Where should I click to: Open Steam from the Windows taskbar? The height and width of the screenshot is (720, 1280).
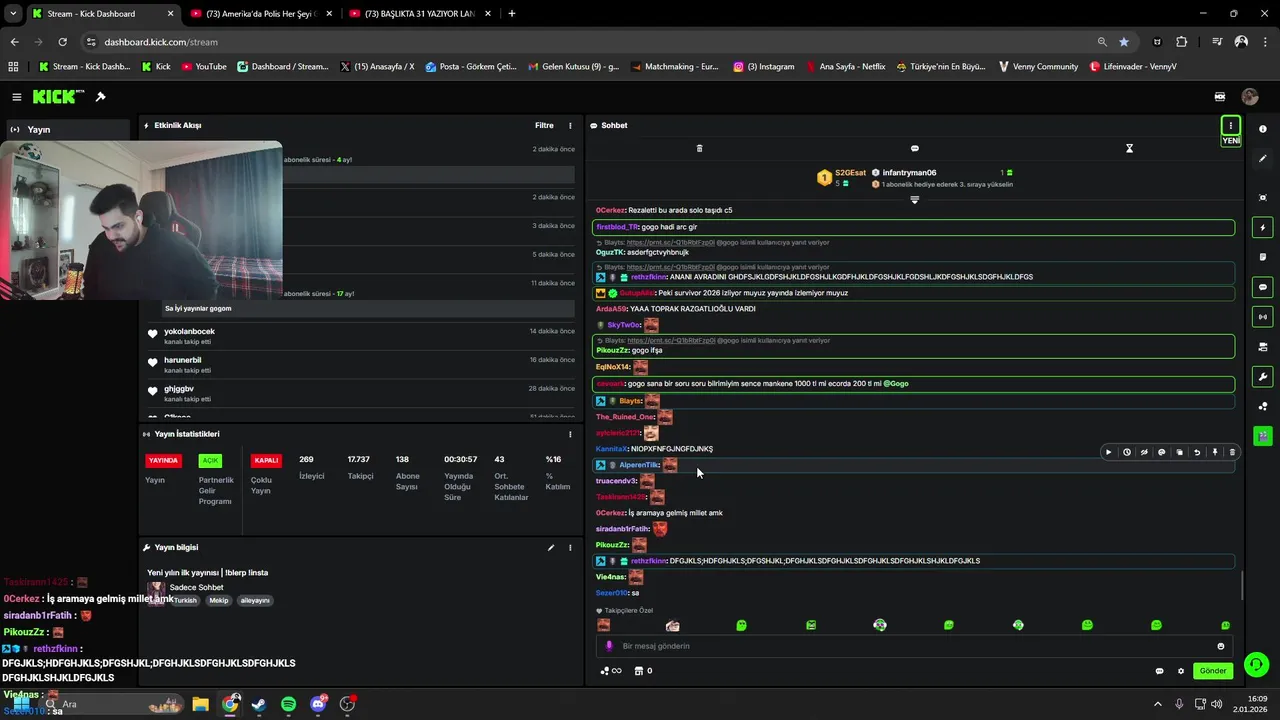259,704
